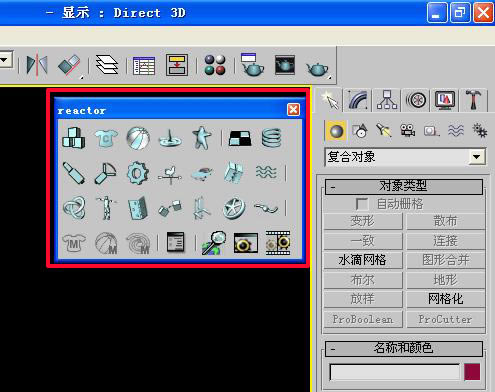Create Deforming Mesh Collection star figure icon

(202, 138)
